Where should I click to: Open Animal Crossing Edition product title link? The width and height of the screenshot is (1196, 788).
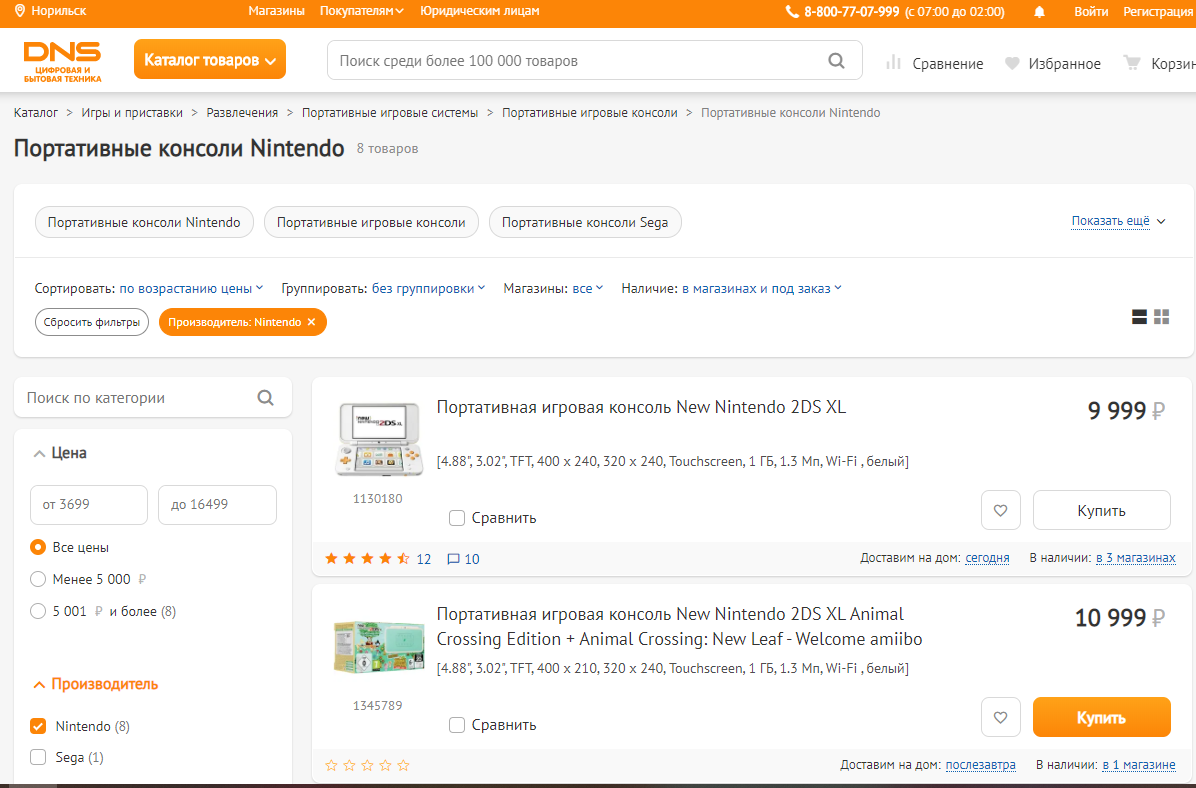(680, 626)
